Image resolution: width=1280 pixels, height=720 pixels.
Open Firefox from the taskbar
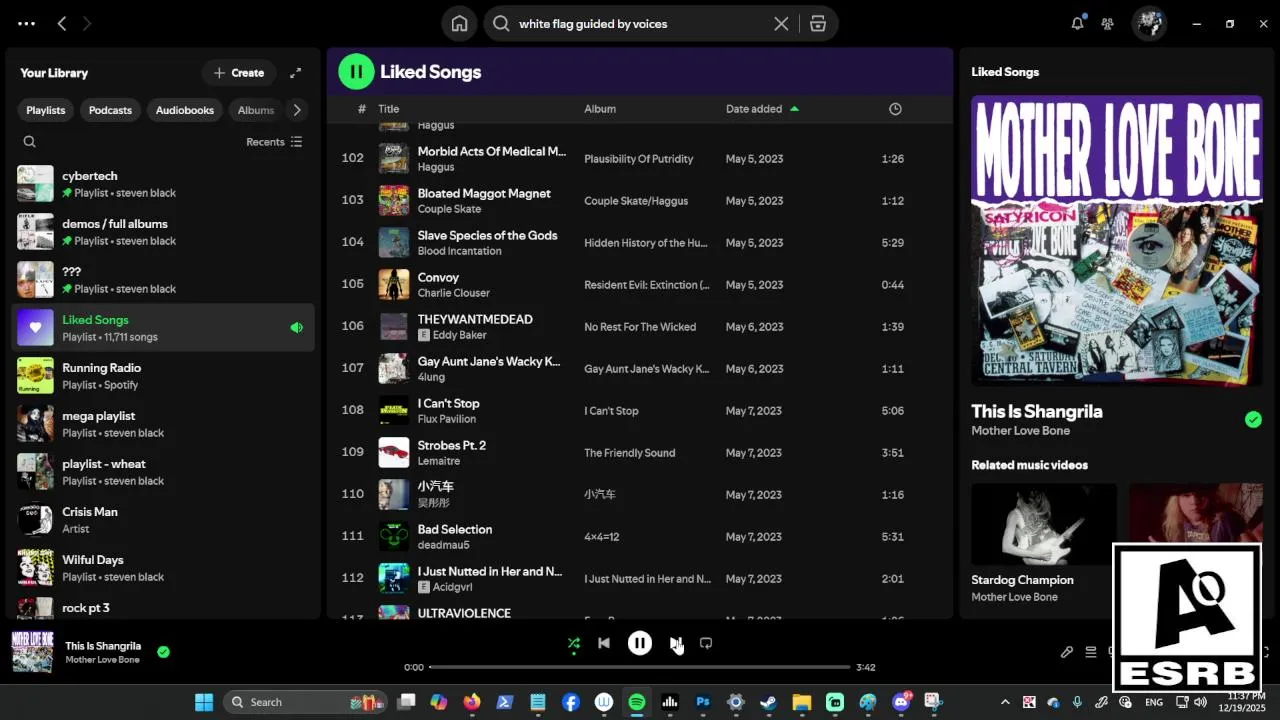coord(472,702)
